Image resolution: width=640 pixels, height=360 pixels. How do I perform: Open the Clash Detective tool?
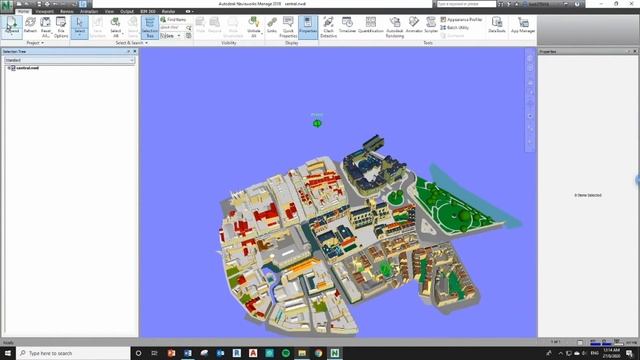coord(329,27)
